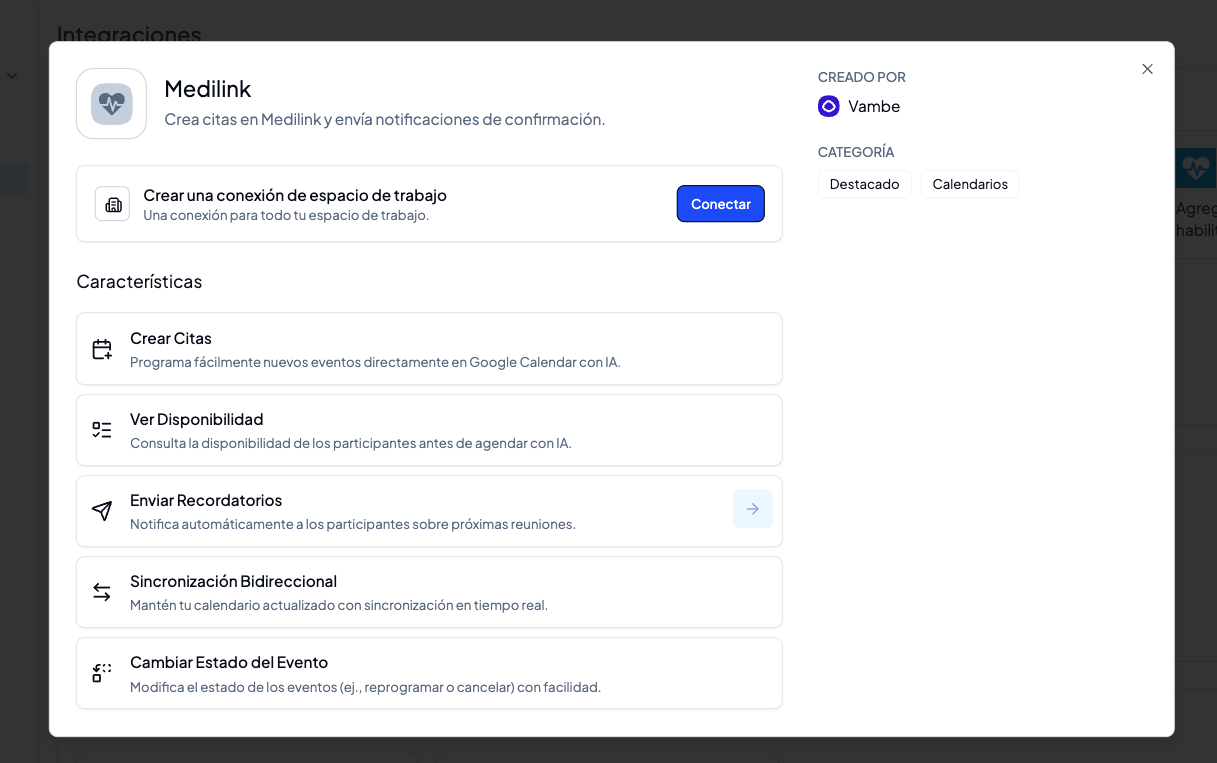Close the Medilink dialog with the X
The width and height of the screenshot is (1217, 763).
coord(1147,69)
